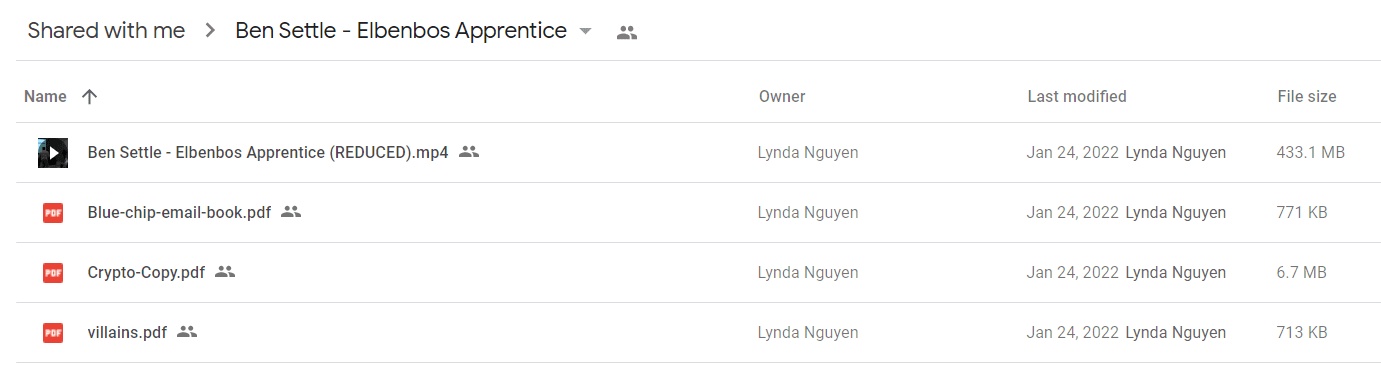Sort by the Name column header
Image resolution: width=1381 pixels, height=365 pixels.
[45, 97]
